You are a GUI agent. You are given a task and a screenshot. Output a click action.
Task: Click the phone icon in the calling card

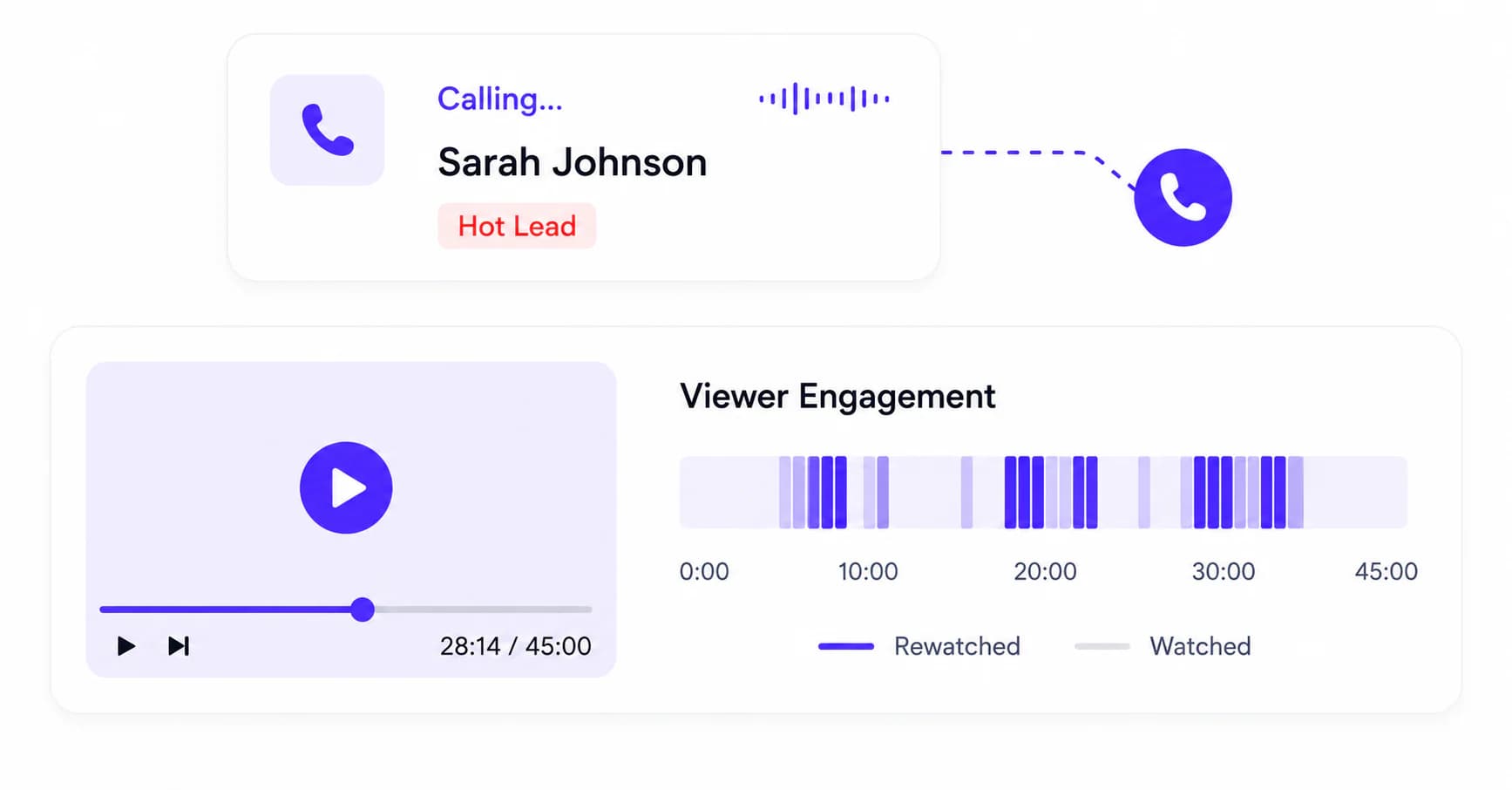pyautogui.click(x=327, y=130)
